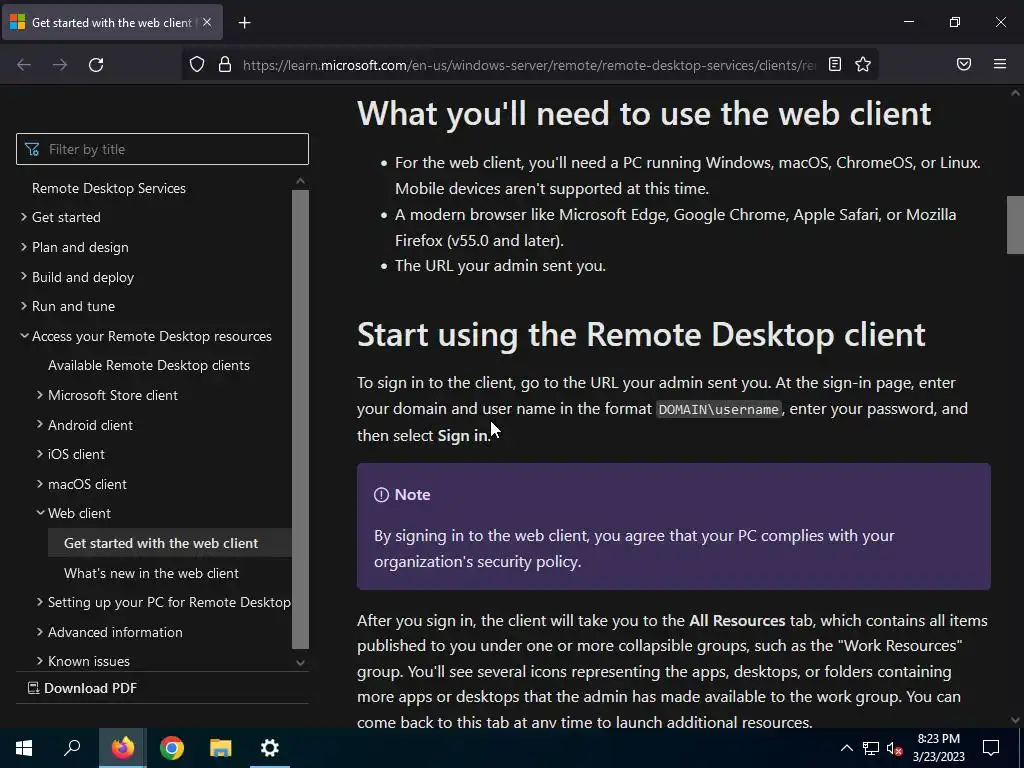Viewport: 1024px width, 768px height.
Task: Open the tracking protection shield icon
Action: [197, 65]
